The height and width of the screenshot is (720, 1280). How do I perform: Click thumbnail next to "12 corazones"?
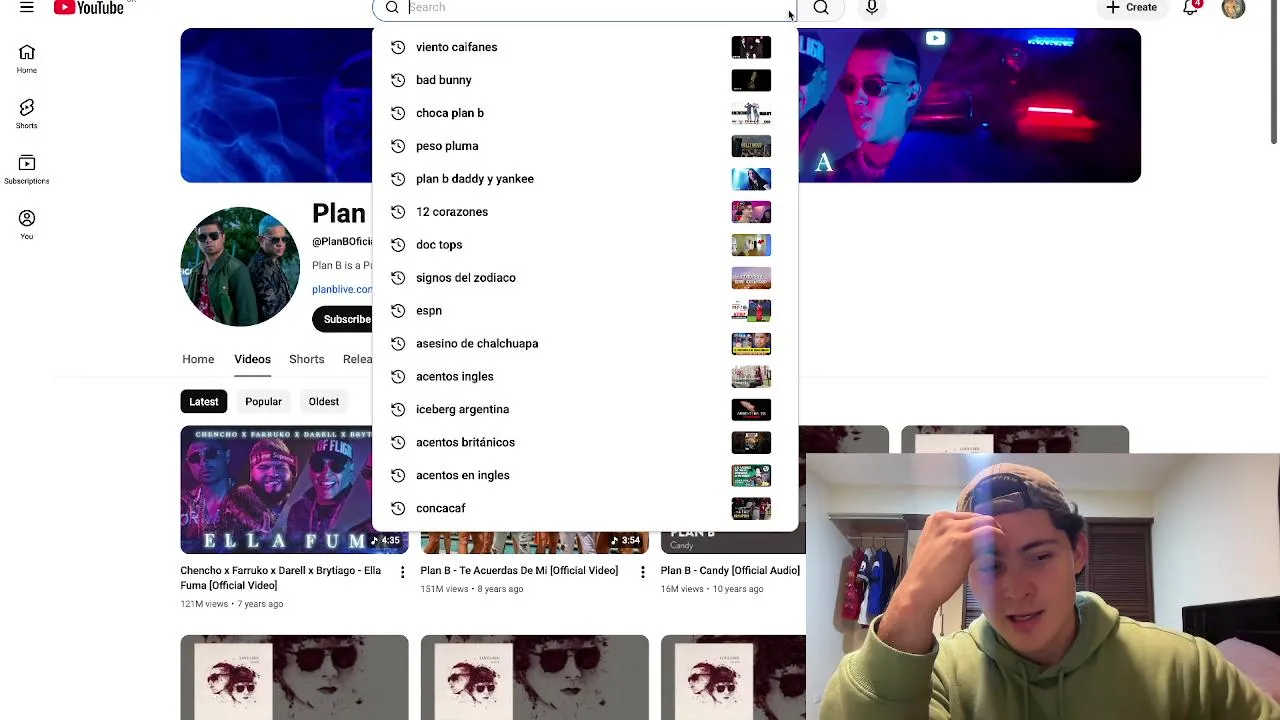click(751, 212)
